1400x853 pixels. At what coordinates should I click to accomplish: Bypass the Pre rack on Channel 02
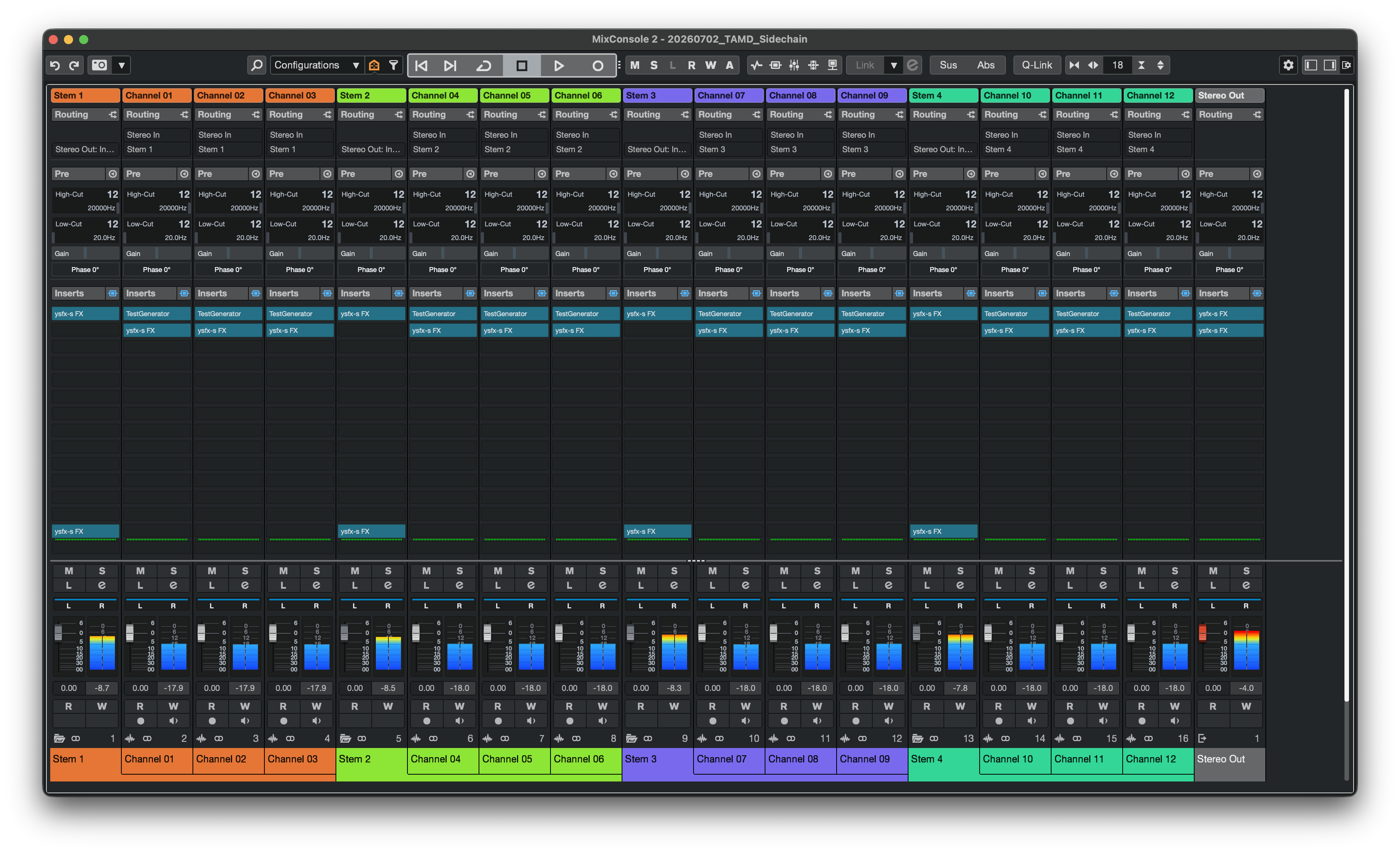[x=256, y=174]
